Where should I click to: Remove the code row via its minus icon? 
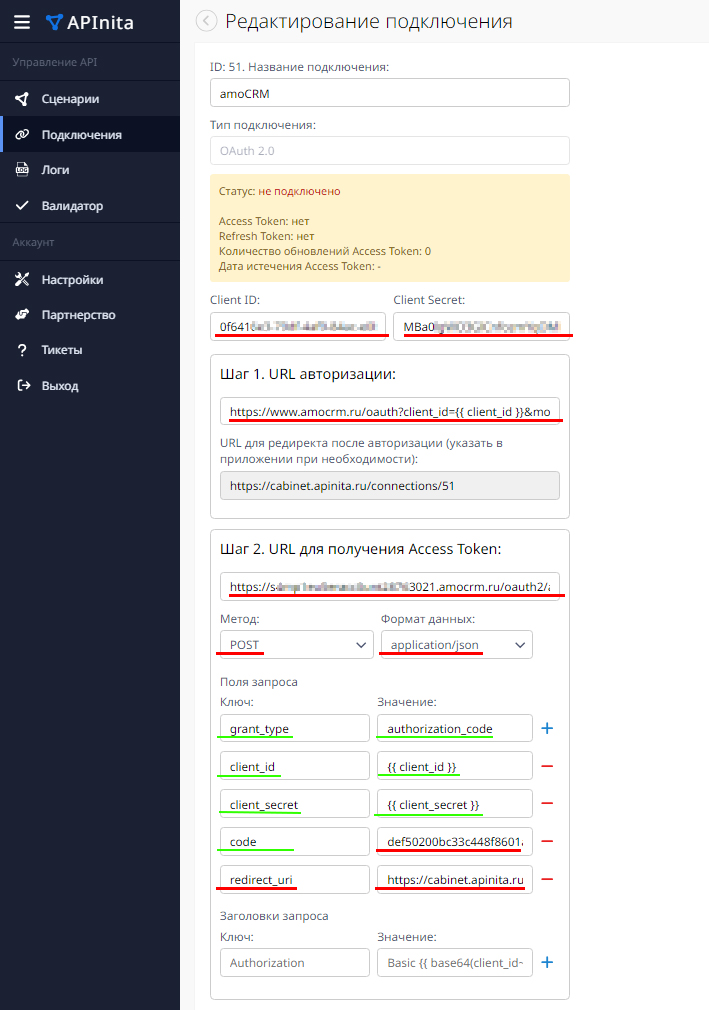tap(546, 841)
